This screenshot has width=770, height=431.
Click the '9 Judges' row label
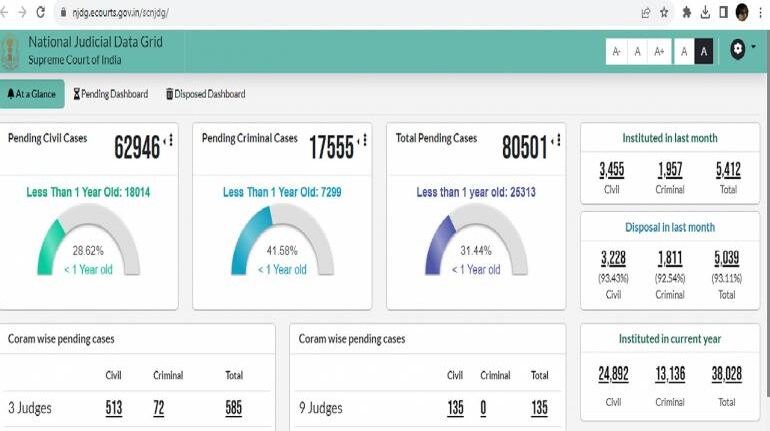click(x=321, y=408)
